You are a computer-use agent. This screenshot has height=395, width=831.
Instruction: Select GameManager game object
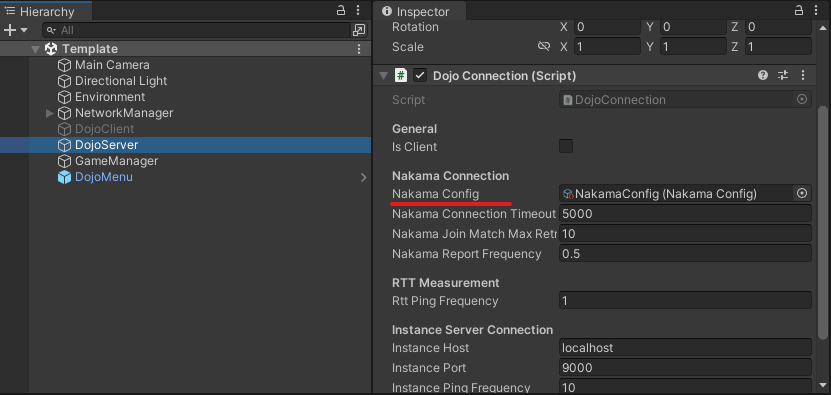tap(116, 161)
